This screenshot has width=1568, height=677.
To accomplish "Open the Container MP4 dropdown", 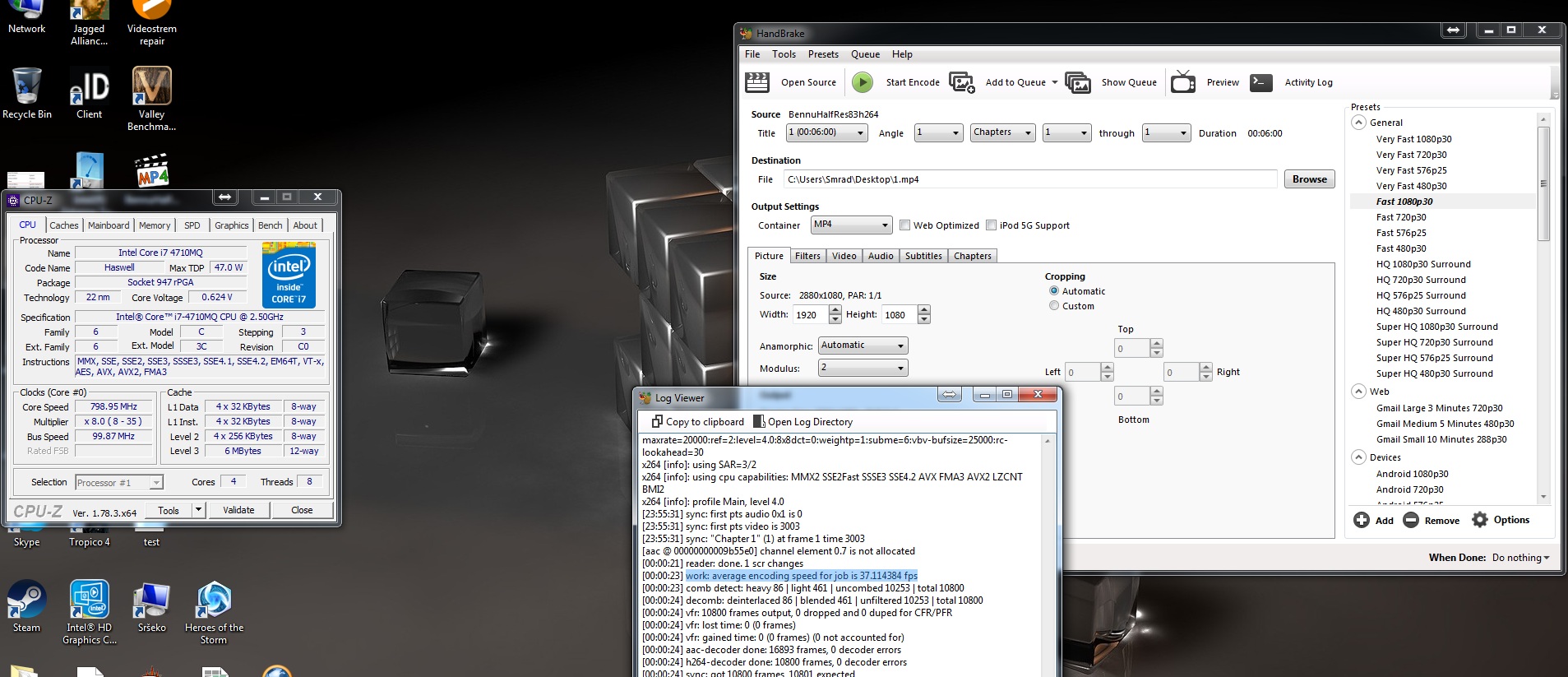I will 851,225.
